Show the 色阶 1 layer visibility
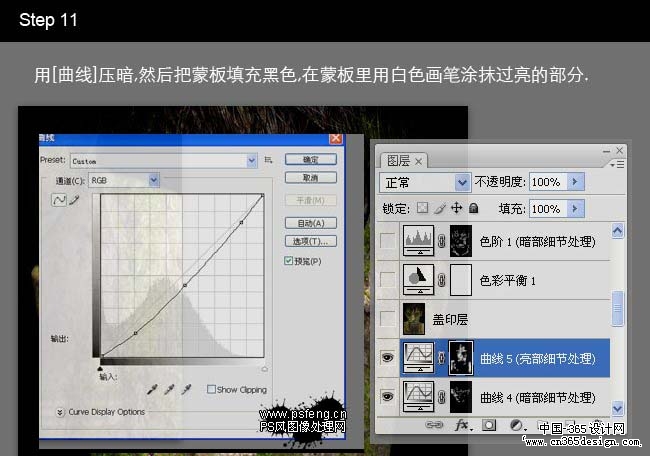 388,240
